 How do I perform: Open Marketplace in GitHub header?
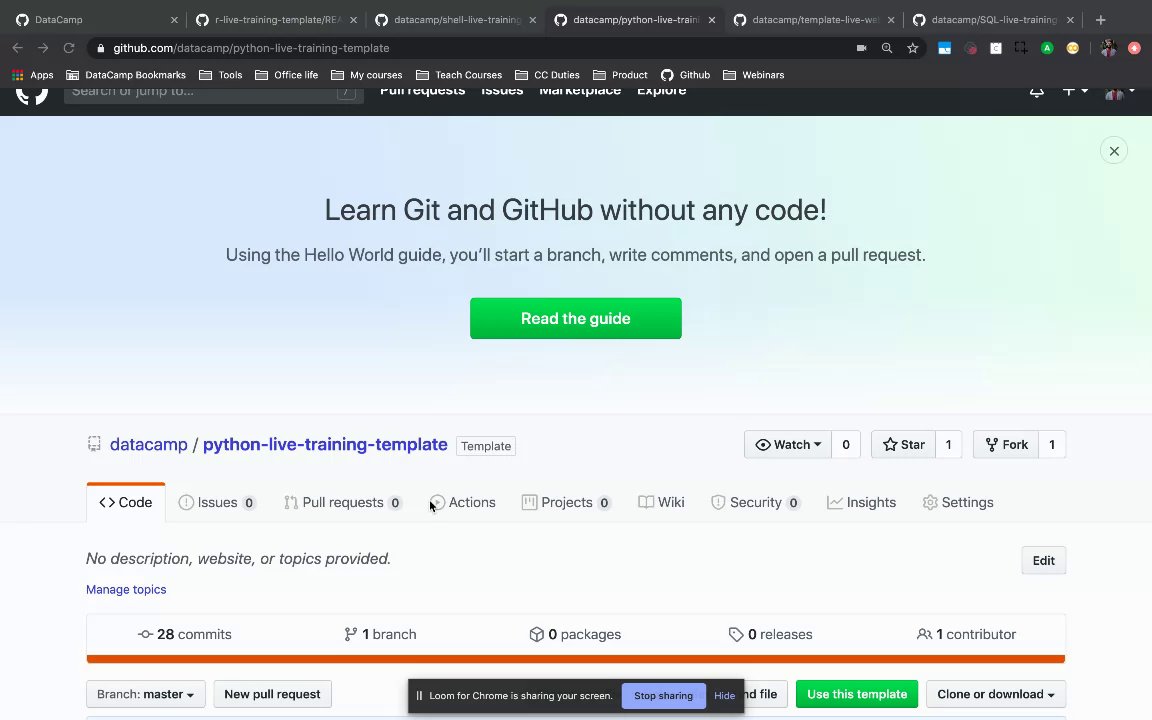click(x=580, y=93)
